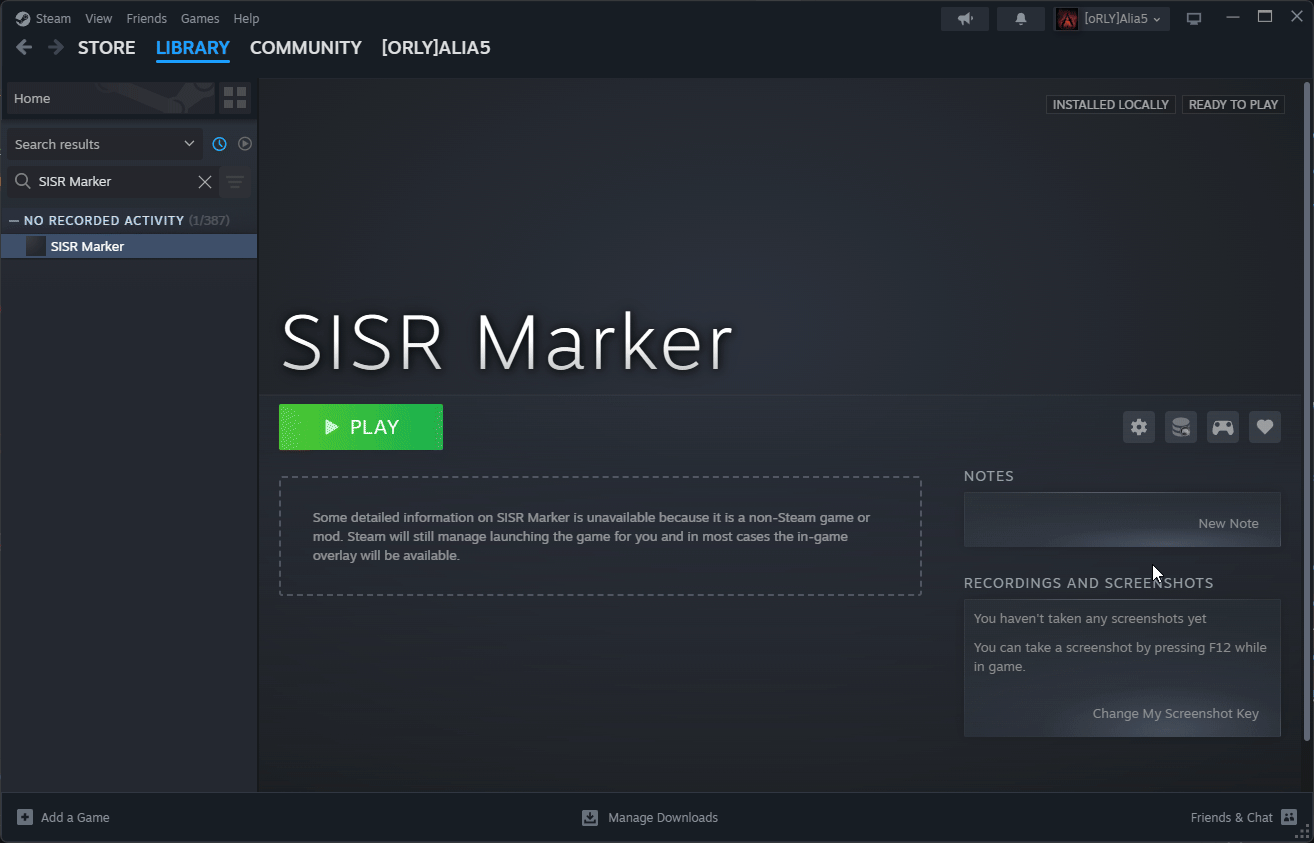Open the View menu
Viewport: 1314px width, 843px height.
(99, 19)
